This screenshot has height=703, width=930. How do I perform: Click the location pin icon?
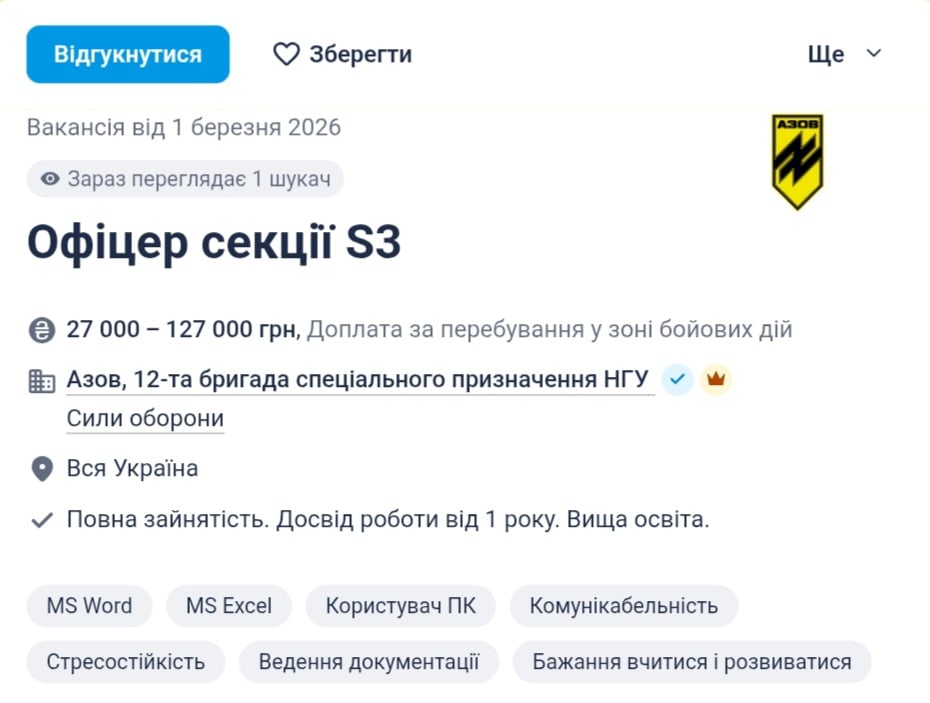[x=41, y=468]
